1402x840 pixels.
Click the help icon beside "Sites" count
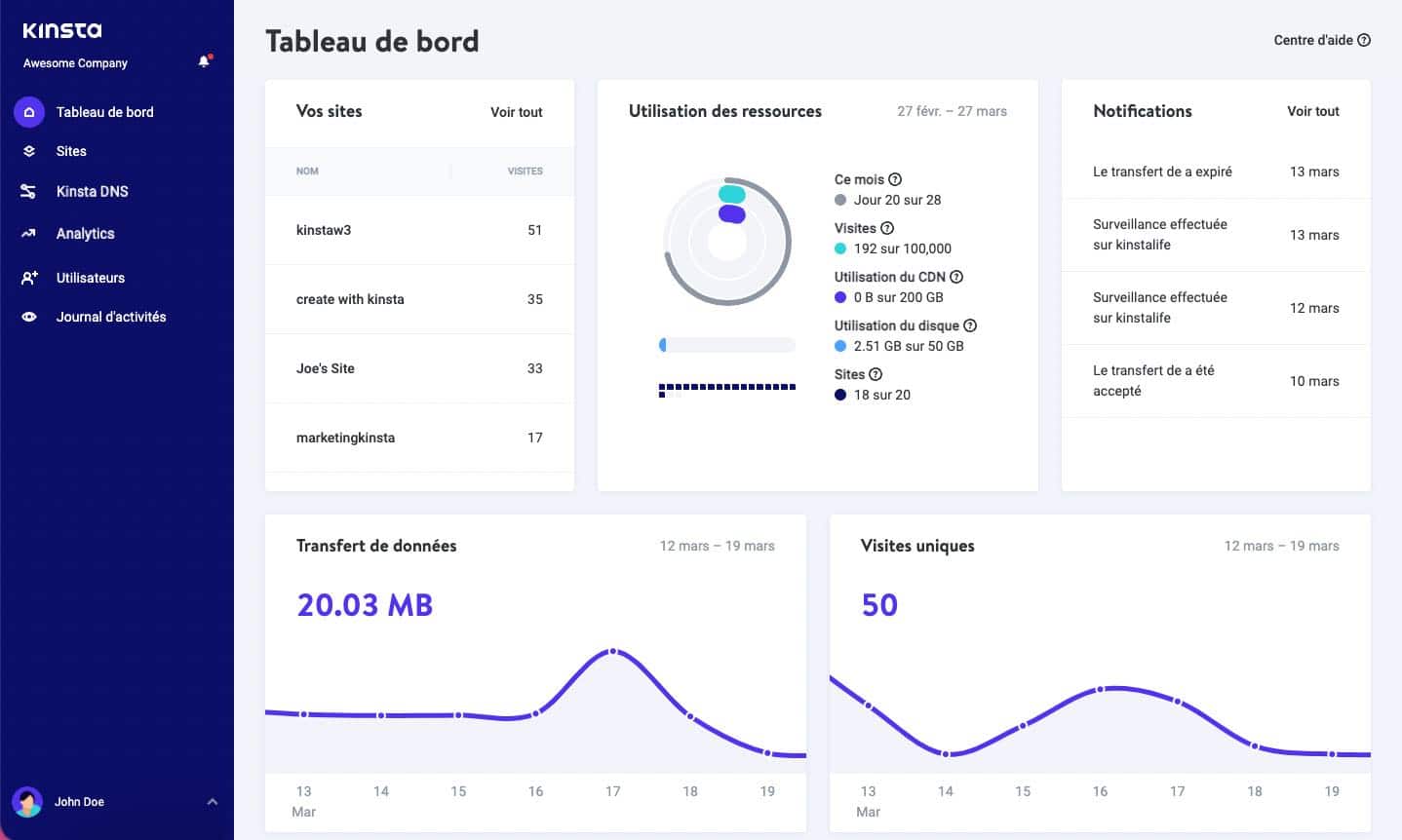(876, 374)
